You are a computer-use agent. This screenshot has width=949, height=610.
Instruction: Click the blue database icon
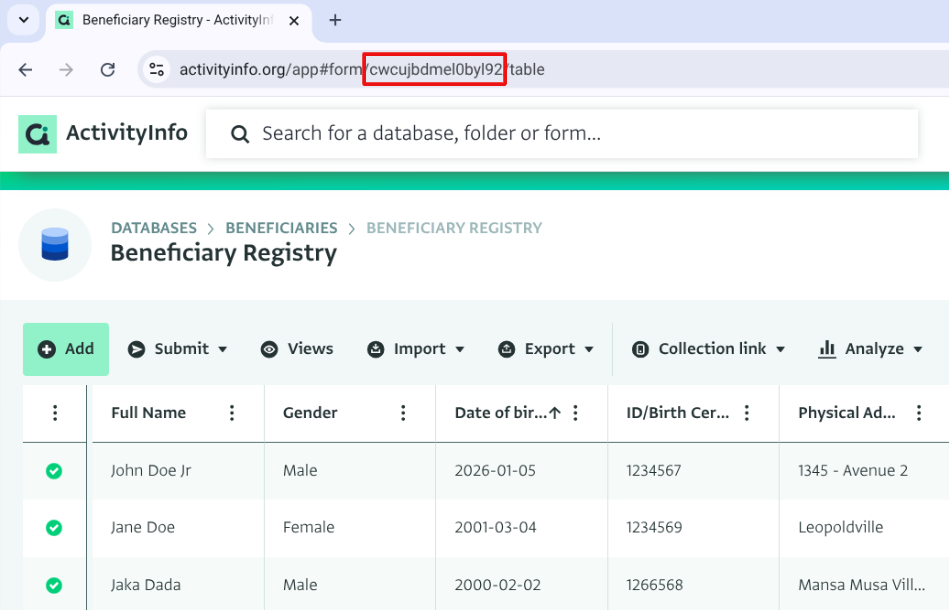coord(55,245)
